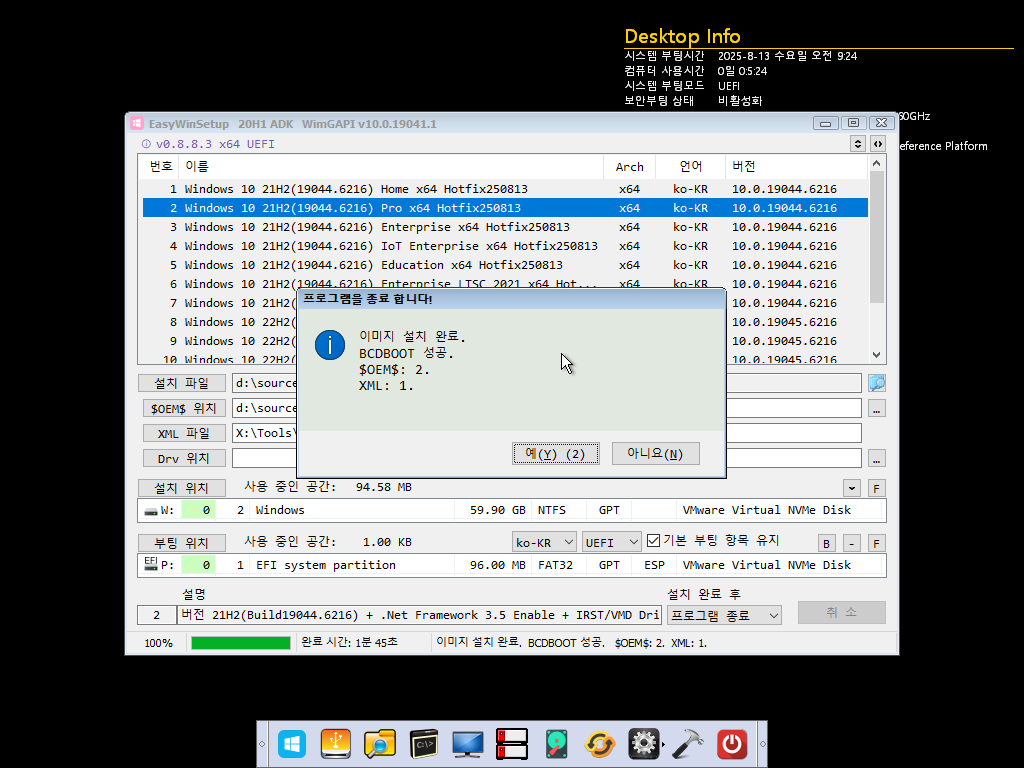
Task: Click the 부팅 위치 button
Action: pos(182,543)
